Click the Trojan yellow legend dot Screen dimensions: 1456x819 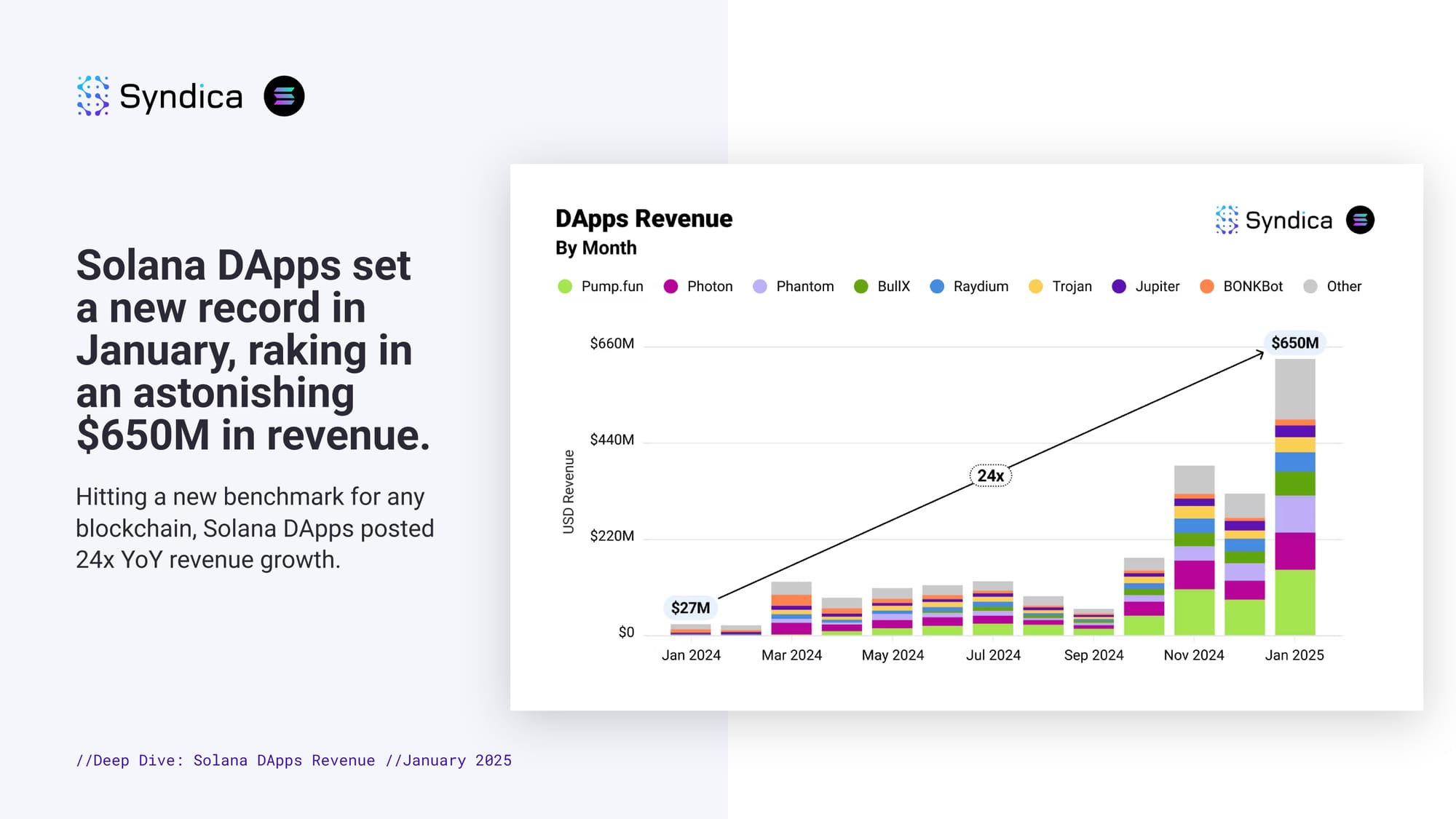(x=1035, y=287)
